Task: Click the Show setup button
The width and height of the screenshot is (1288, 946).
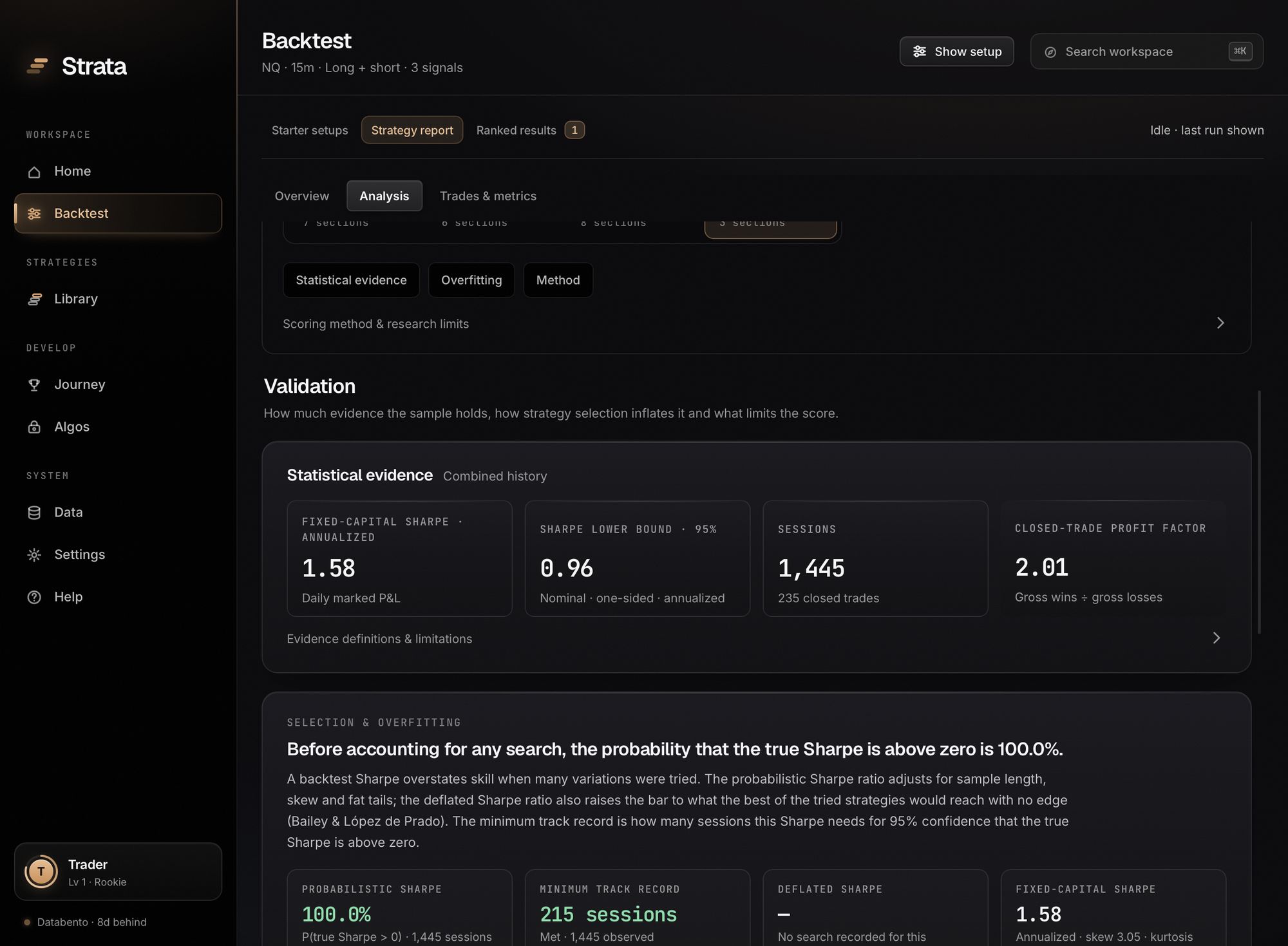Action: [x=956, y=52]
